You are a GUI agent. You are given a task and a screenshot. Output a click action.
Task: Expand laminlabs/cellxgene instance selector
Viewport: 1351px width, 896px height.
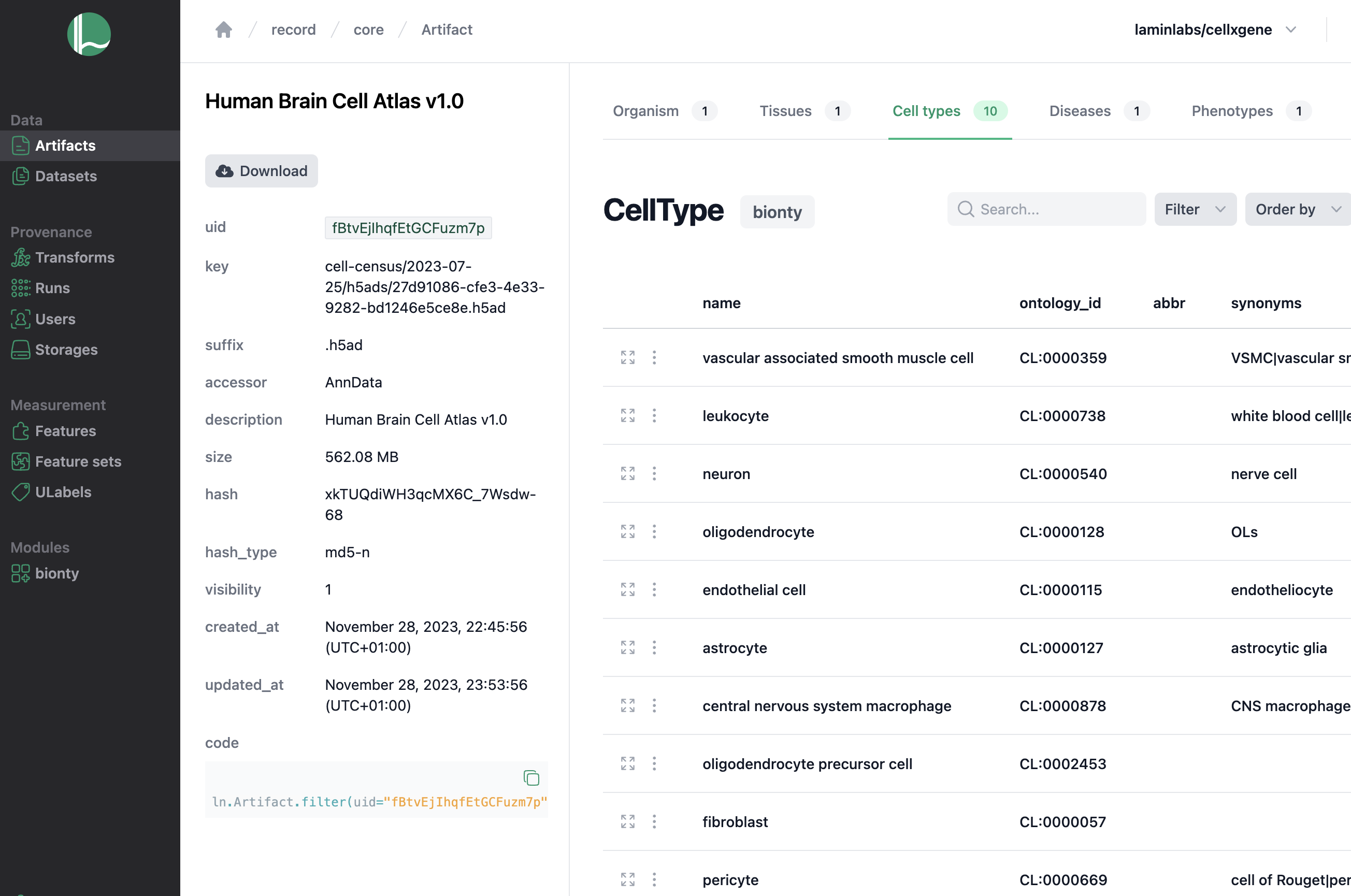pyautogui.click(x=1215, y=30)
